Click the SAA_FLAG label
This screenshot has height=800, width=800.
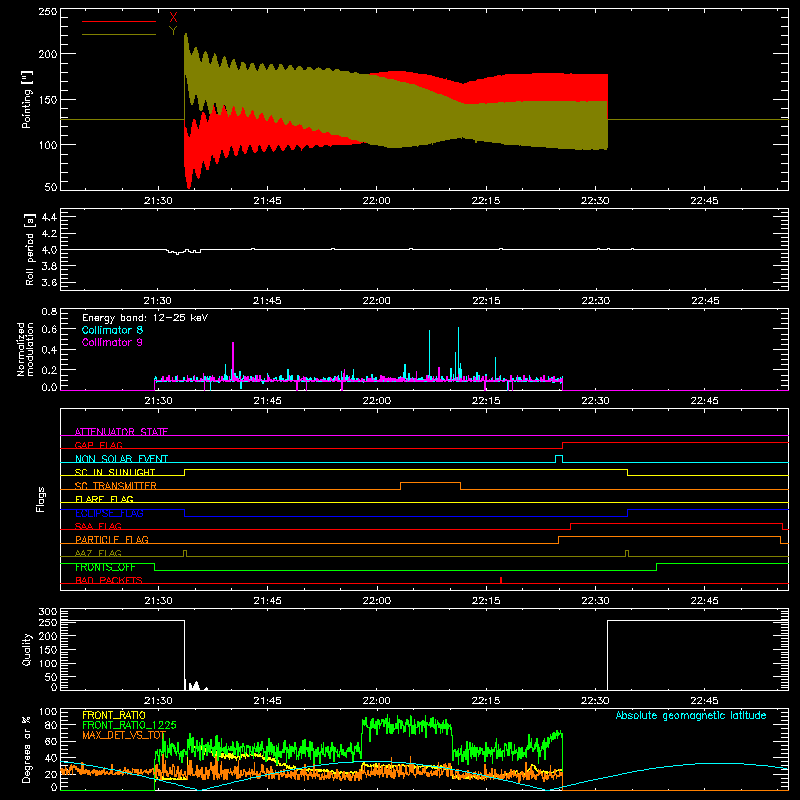tap(98, 526)
